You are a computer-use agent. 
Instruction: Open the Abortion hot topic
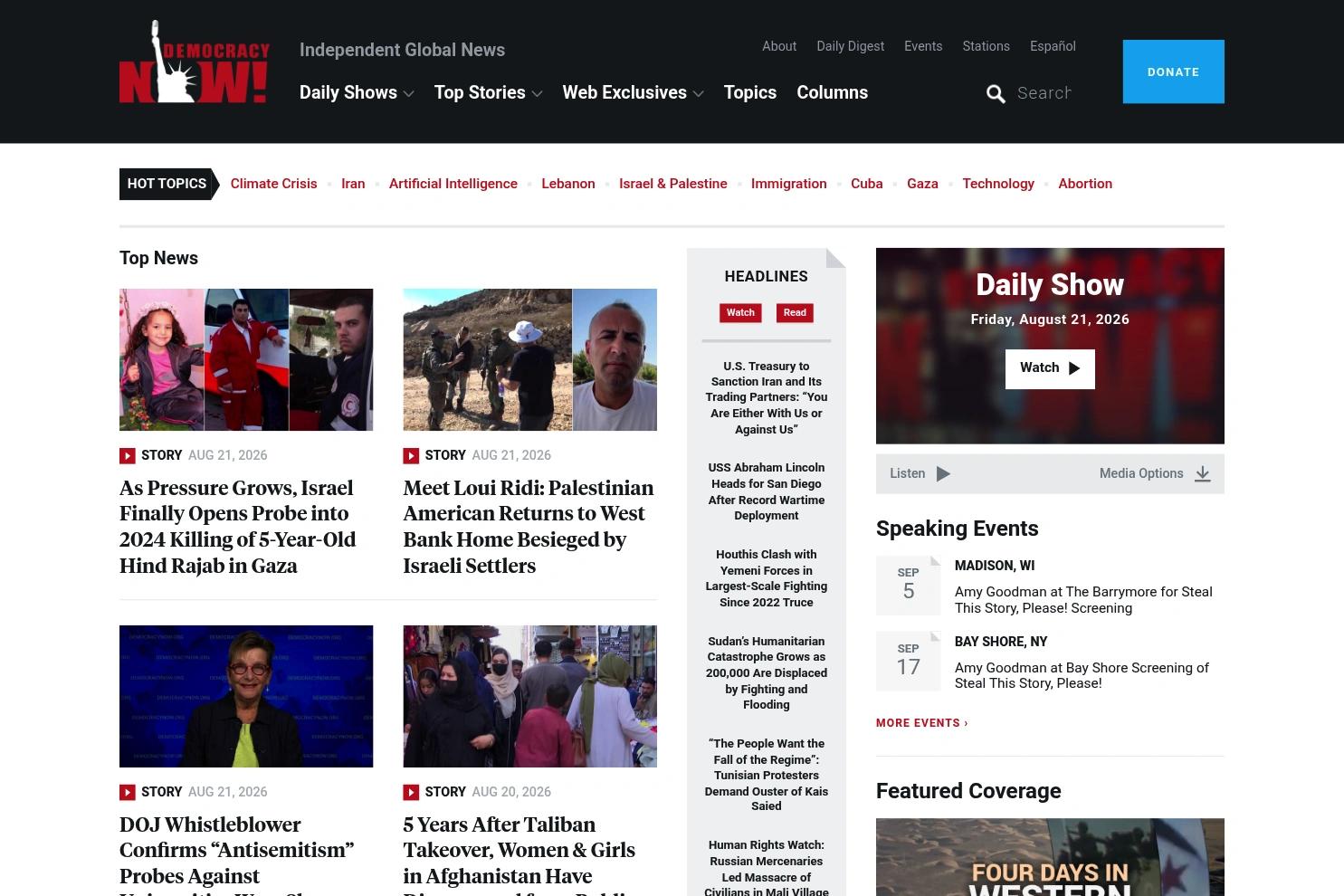[1085, 184]
